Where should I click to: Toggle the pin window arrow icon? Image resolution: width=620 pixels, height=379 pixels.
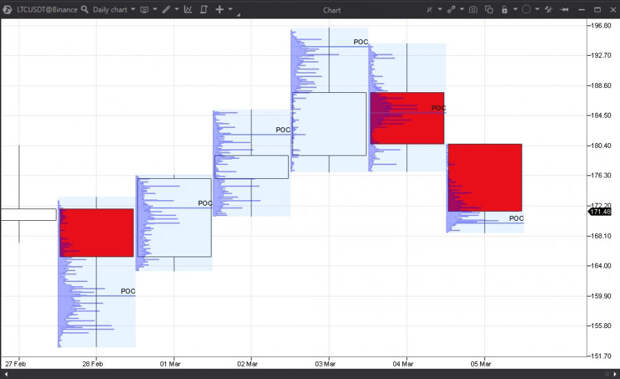point(565,10)
